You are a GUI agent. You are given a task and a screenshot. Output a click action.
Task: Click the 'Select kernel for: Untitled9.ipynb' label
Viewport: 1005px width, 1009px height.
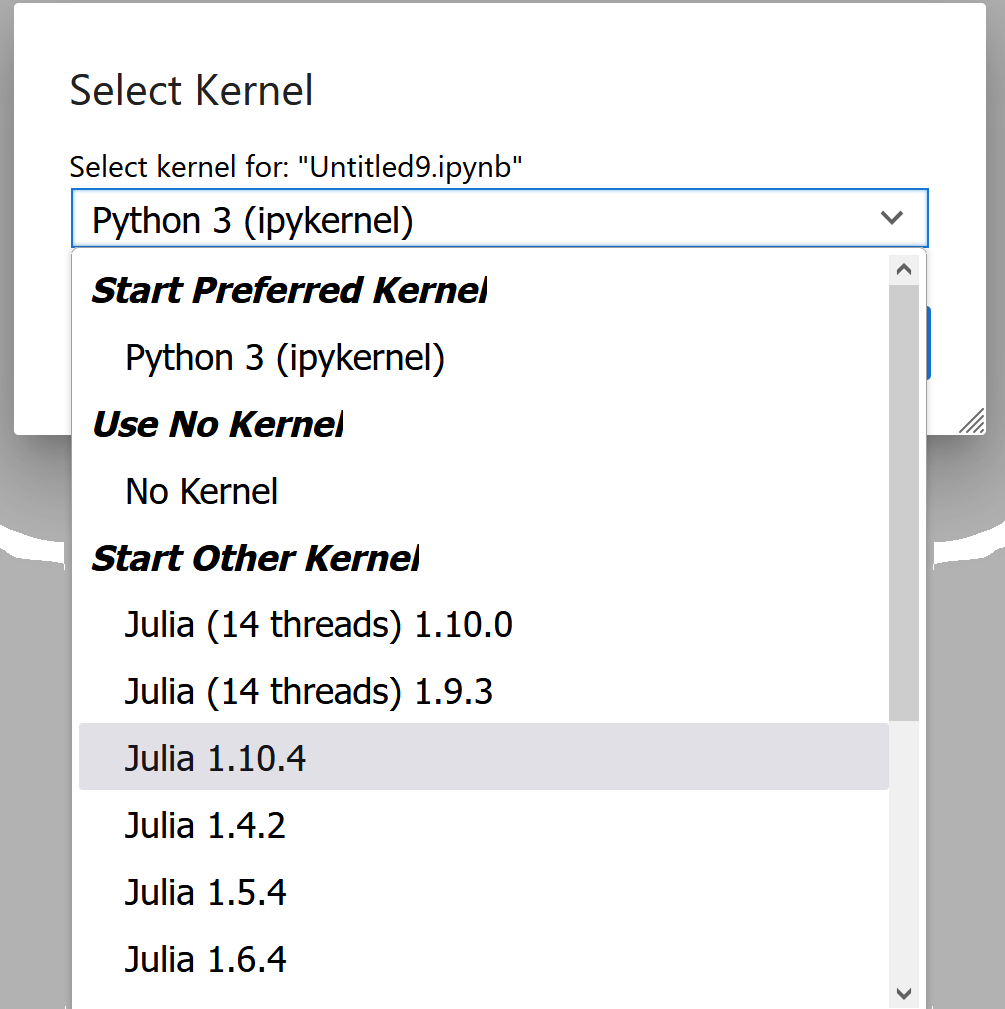tap(296, 166)
